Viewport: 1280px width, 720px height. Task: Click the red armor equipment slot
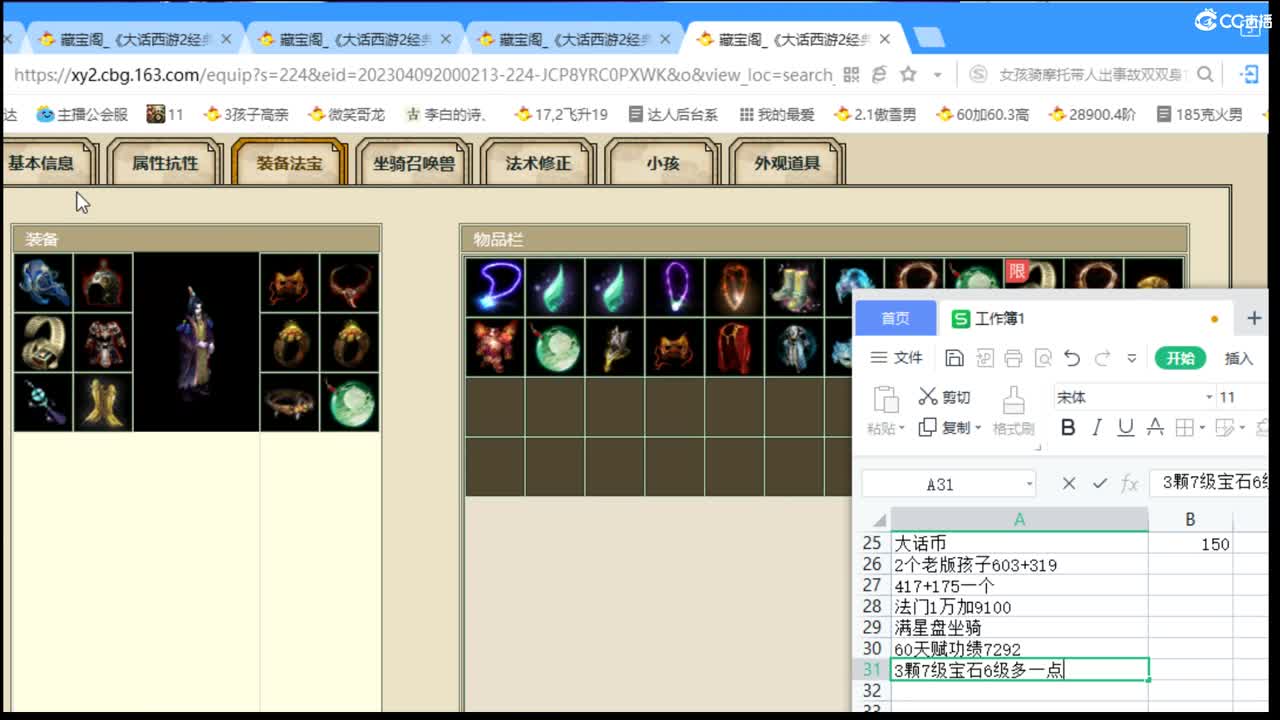103,343
